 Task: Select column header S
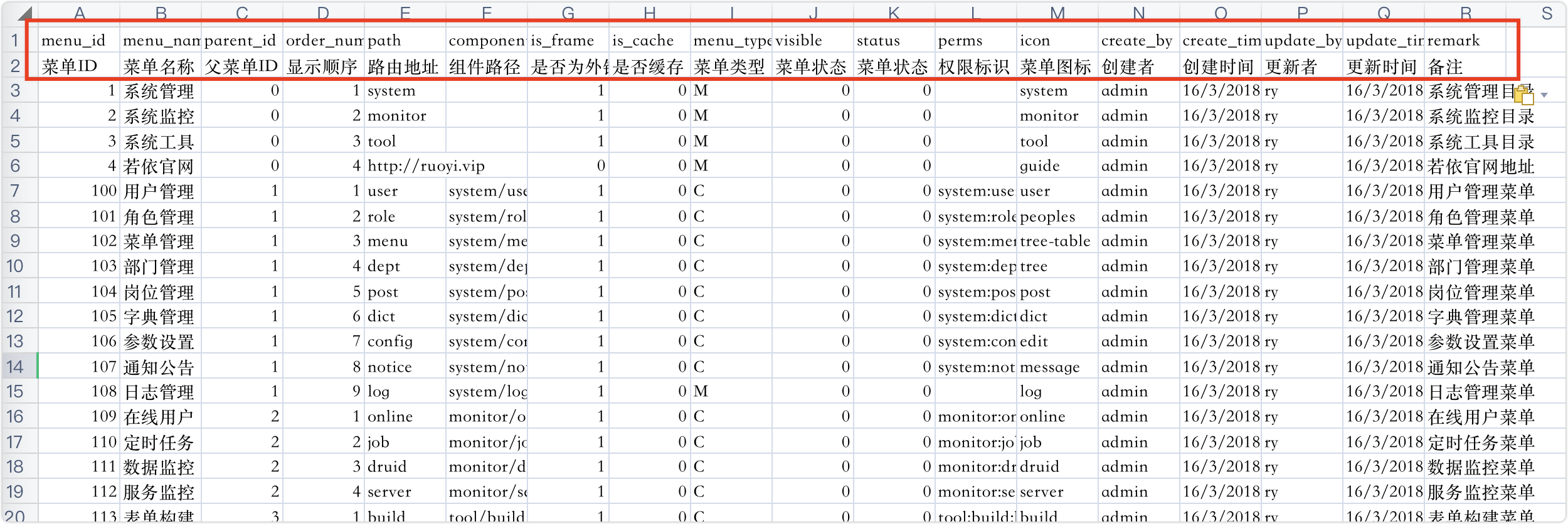1547,13
